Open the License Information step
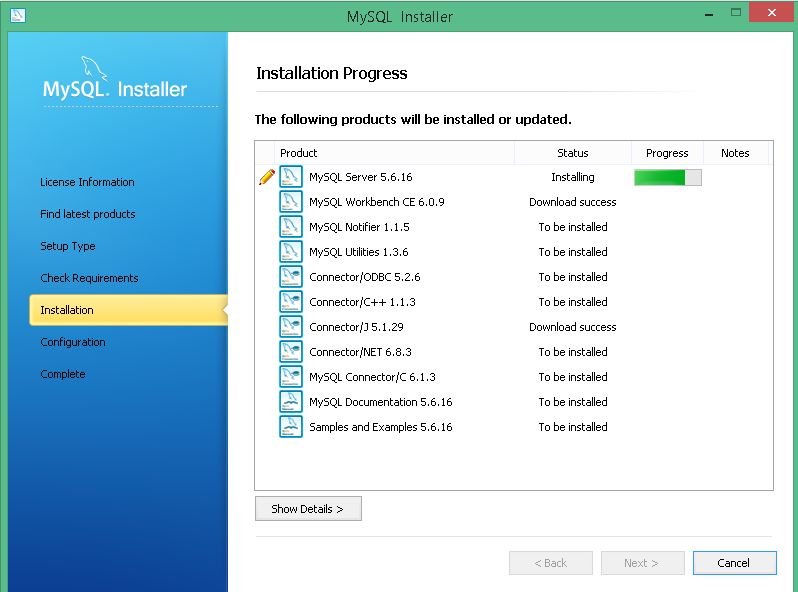 [x=87, y=182]
